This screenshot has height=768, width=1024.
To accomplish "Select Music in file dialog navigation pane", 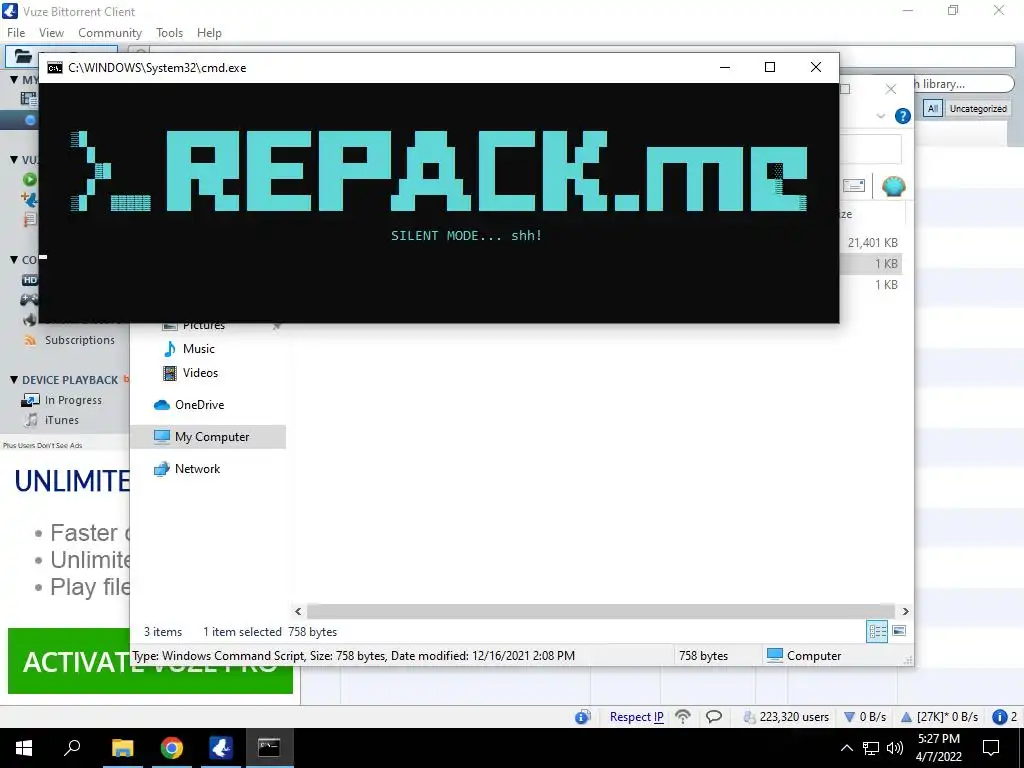I will [199, 349].
